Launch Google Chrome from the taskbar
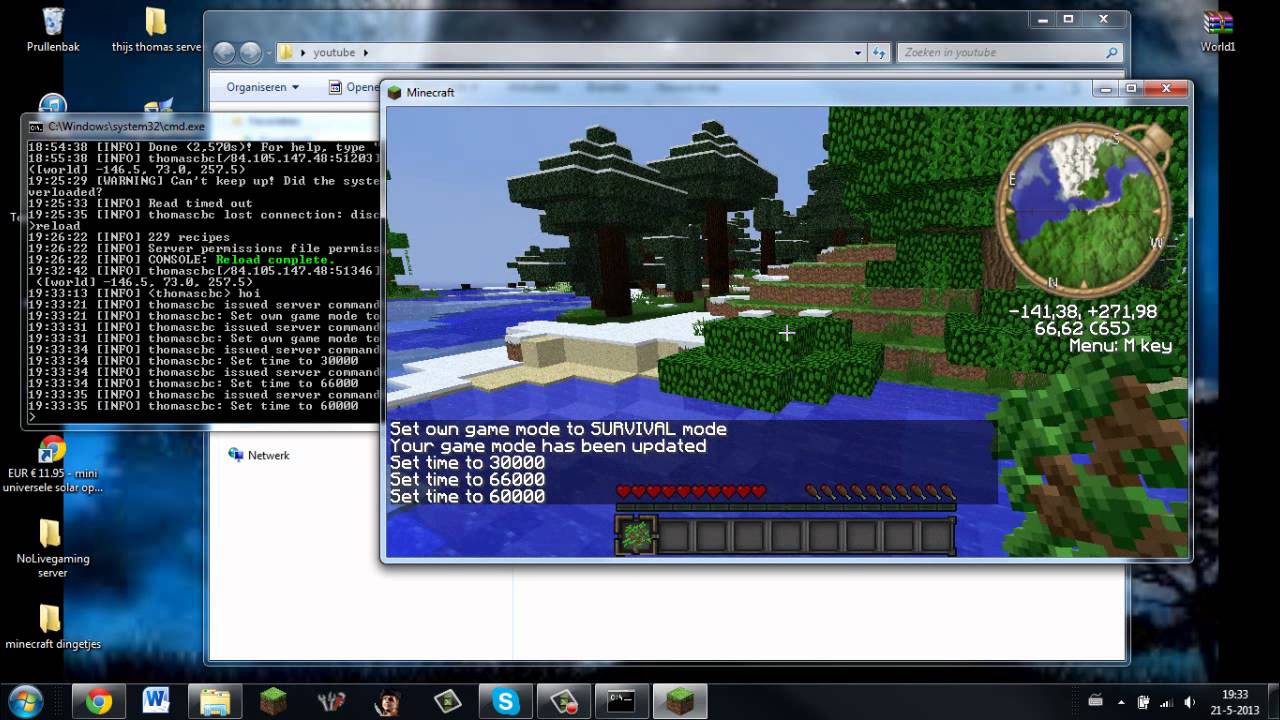Screen dimensions: 1280x720 [99, 701]
